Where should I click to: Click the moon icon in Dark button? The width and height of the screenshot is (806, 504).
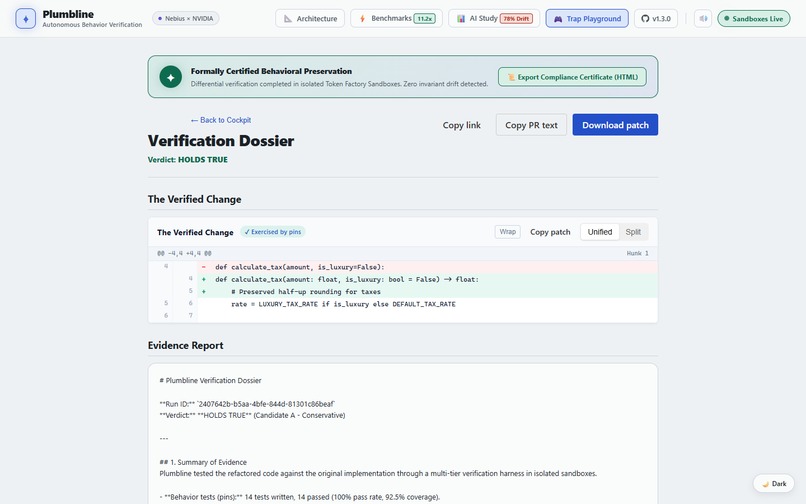765,484
